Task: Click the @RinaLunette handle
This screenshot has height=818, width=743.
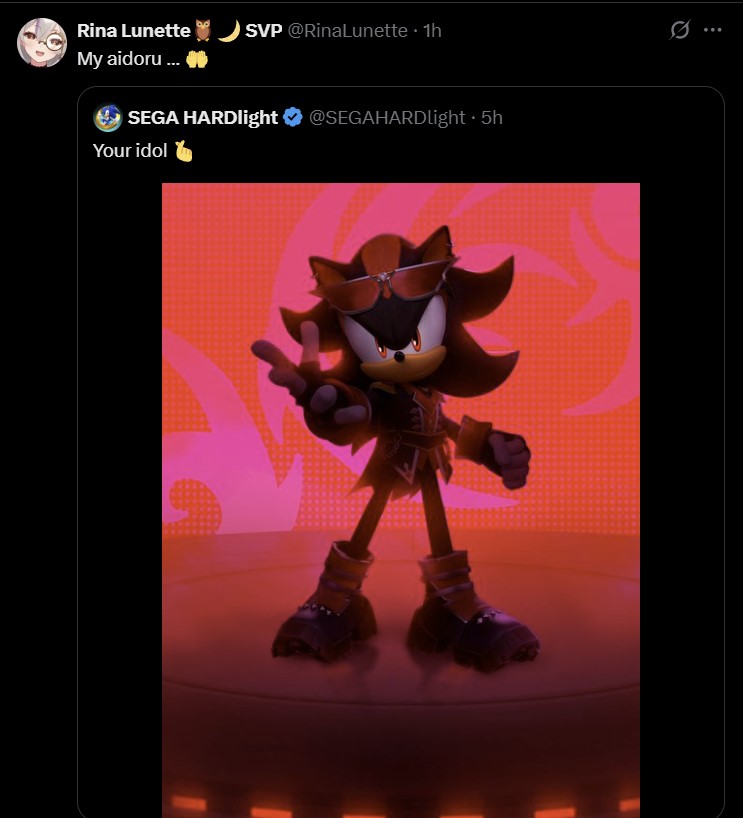Action: (347, 31)
